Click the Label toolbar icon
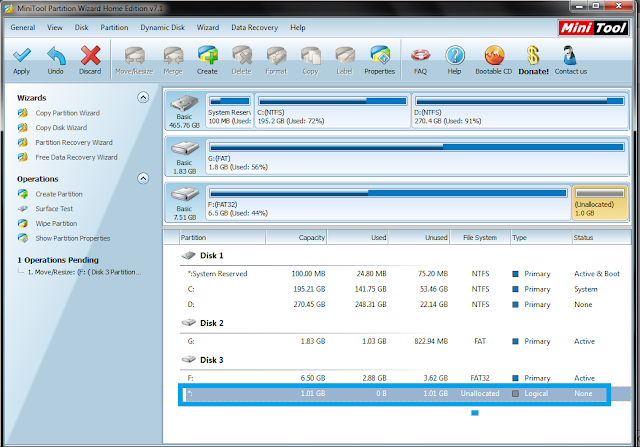This screenshot has height=447, width=640. [x=344, y=55]
